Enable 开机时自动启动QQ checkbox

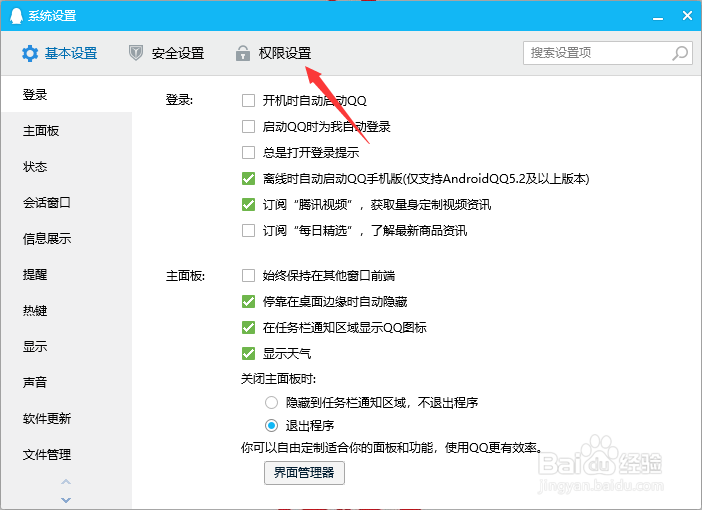tap(248, 100)
